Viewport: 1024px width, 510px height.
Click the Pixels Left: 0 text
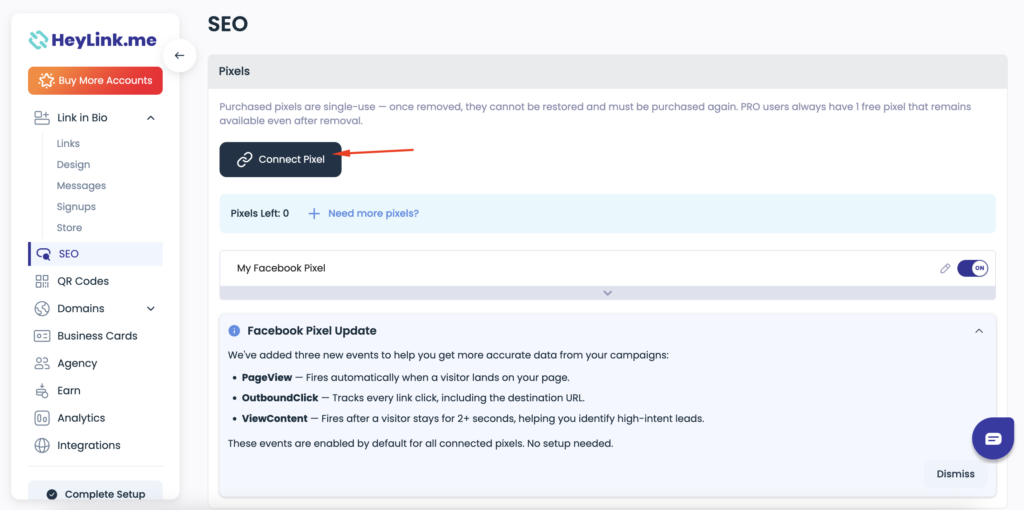(260, 214)
